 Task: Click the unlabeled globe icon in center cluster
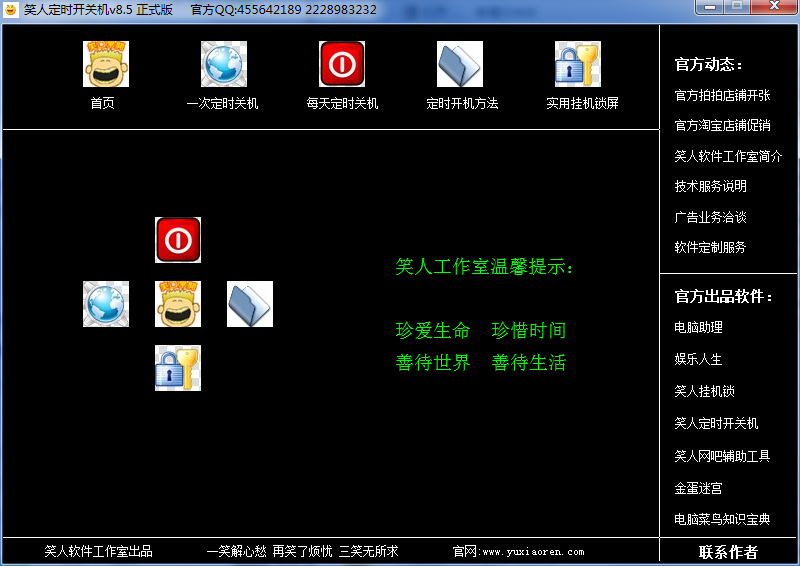(106, 304)
